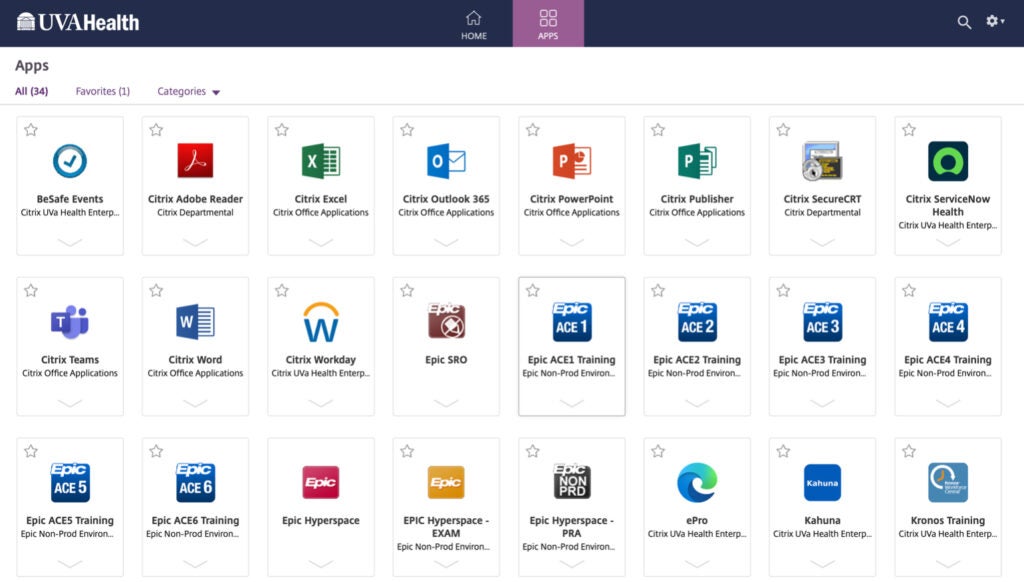Image resolution: width=1024 pixels, height=582 pixels.
Task: Toggle favorite star on Citrix Teams
Action: (31, 290)
